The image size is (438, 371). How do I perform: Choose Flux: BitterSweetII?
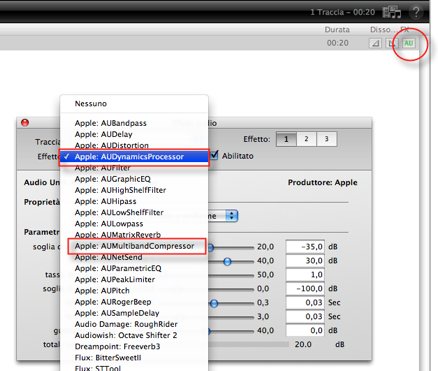coord(134,358)
